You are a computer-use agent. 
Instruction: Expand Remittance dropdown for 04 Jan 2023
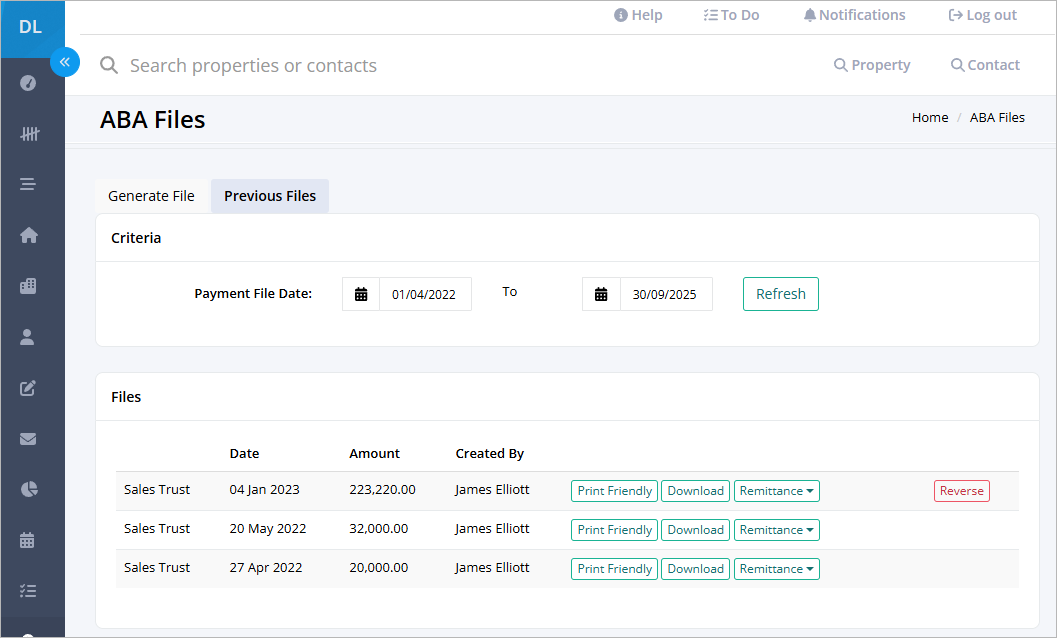[x=777, y=491]
